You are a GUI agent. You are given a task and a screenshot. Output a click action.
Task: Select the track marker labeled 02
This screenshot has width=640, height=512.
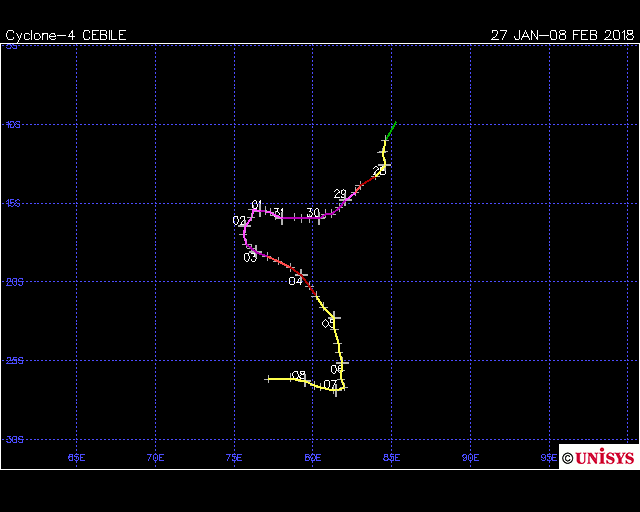(239, 221)
